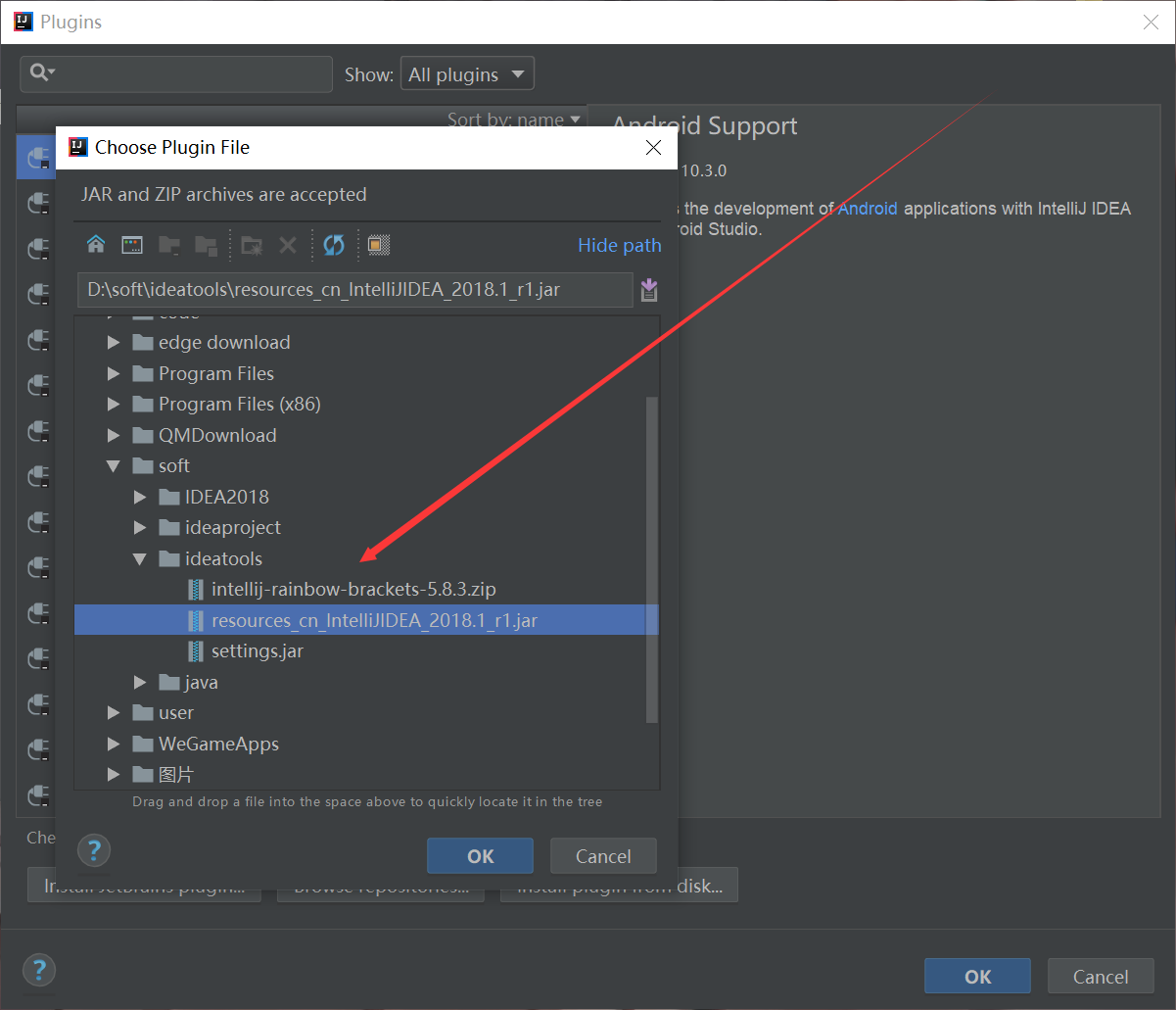Open recent paths history beside path field

pyautogui.click(x=648, y=290)
